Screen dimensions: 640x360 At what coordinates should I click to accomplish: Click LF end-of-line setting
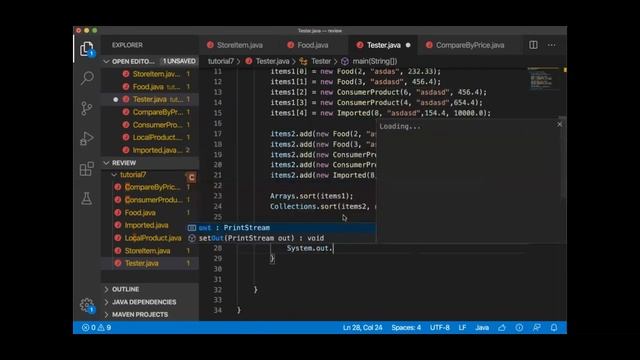[x=462, y=327]
